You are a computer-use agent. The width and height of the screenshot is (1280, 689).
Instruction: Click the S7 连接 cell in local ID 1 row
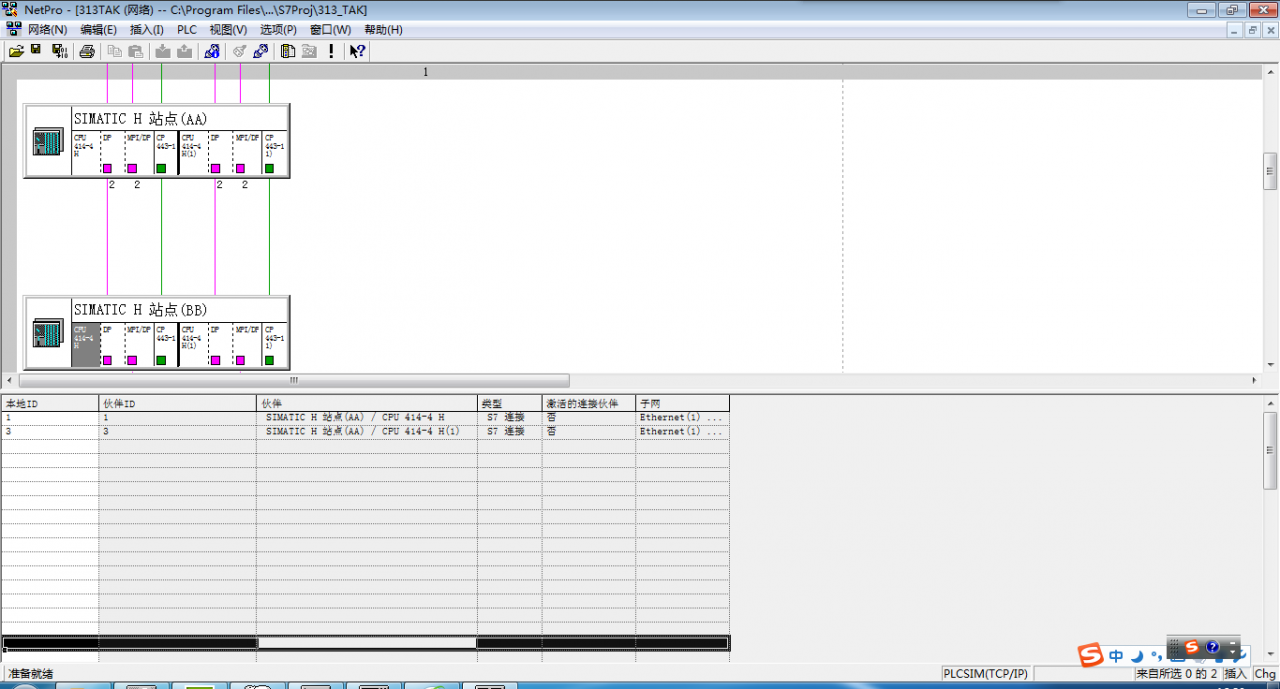509,417
